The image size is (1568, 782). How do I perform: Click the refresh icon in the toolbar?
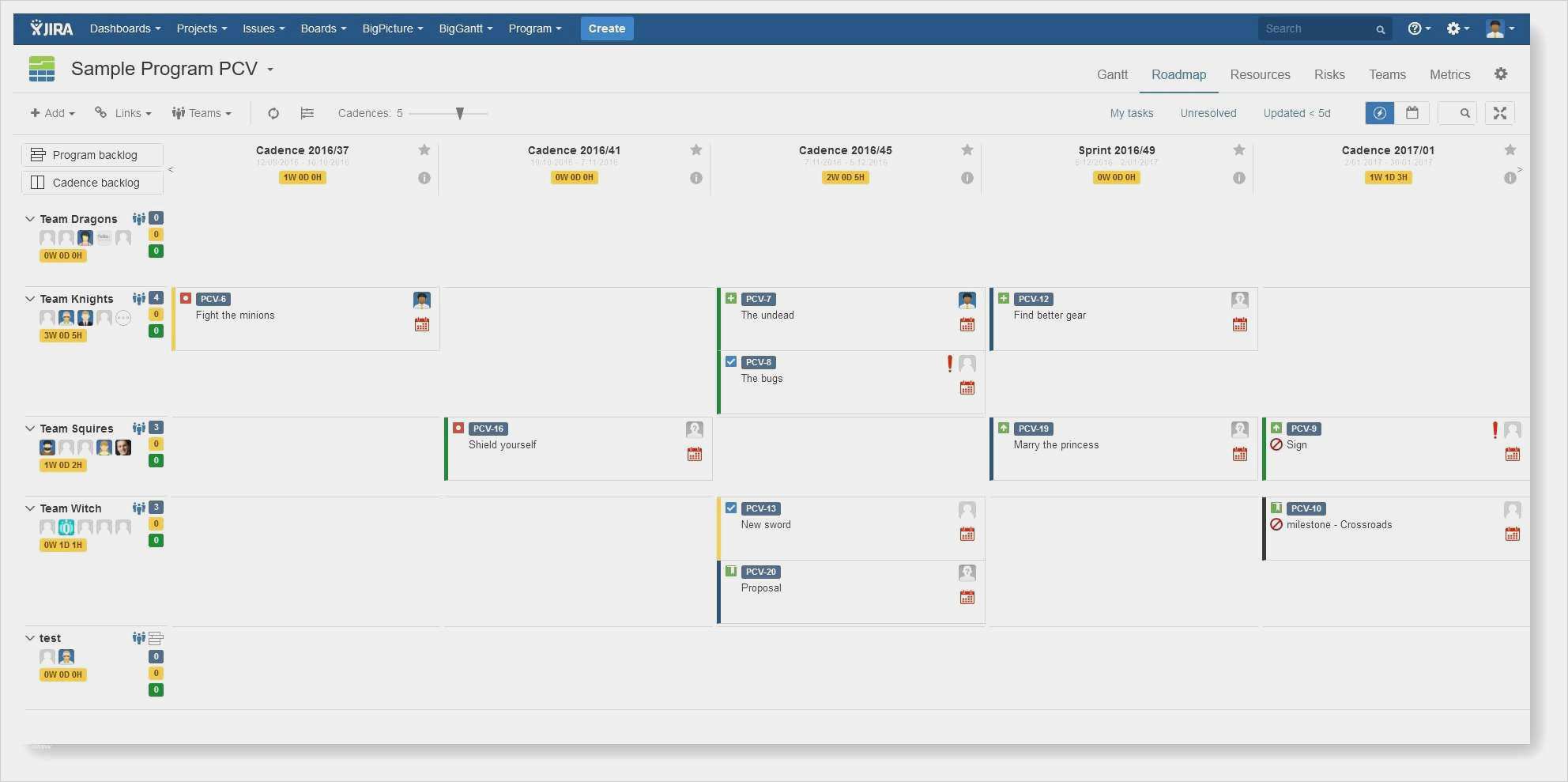coord(273,113)
